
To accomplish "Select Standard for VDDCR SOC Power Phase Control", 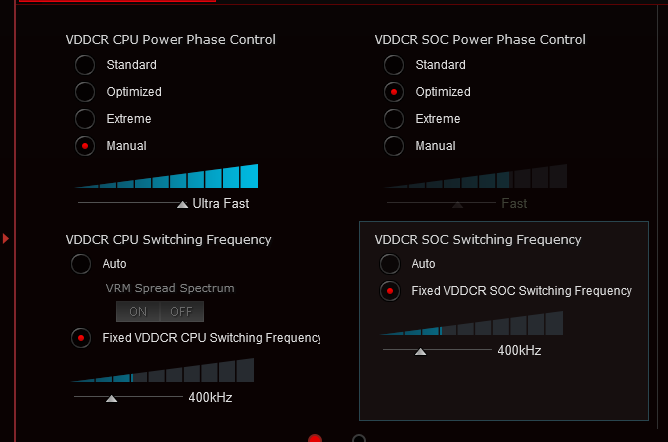I will [395, 65].
